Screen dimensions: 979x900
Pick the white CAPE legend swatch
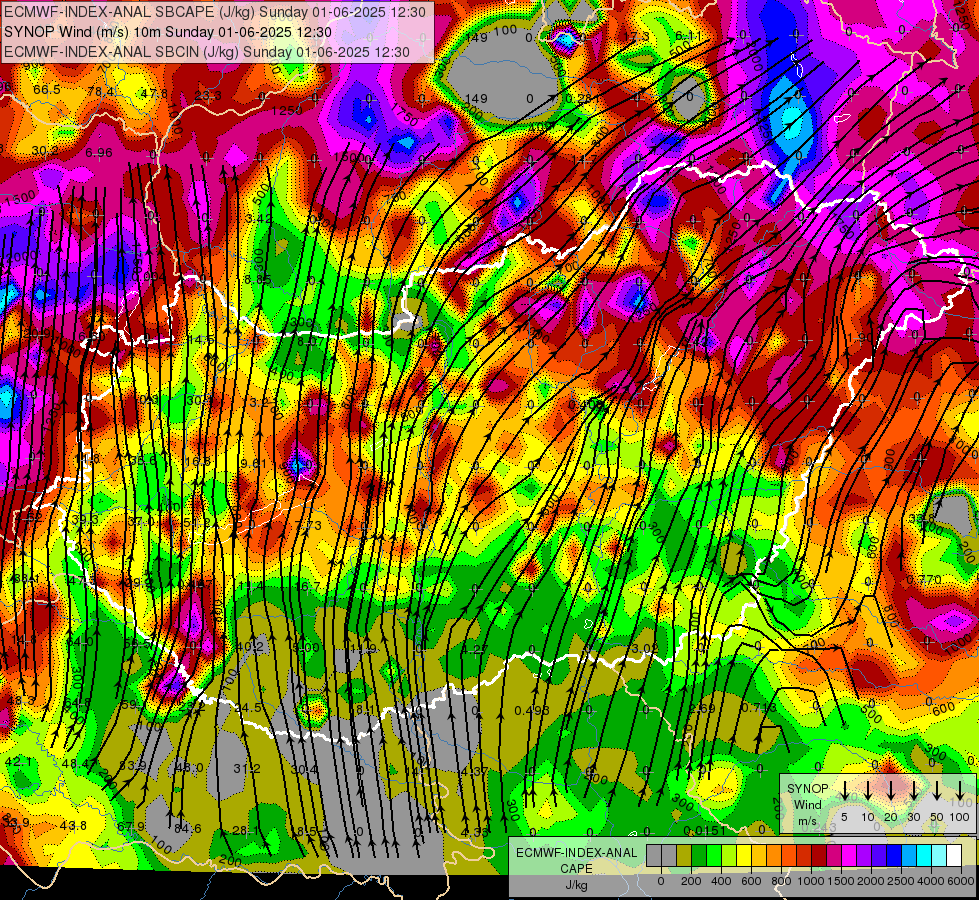tap(953, 856)
